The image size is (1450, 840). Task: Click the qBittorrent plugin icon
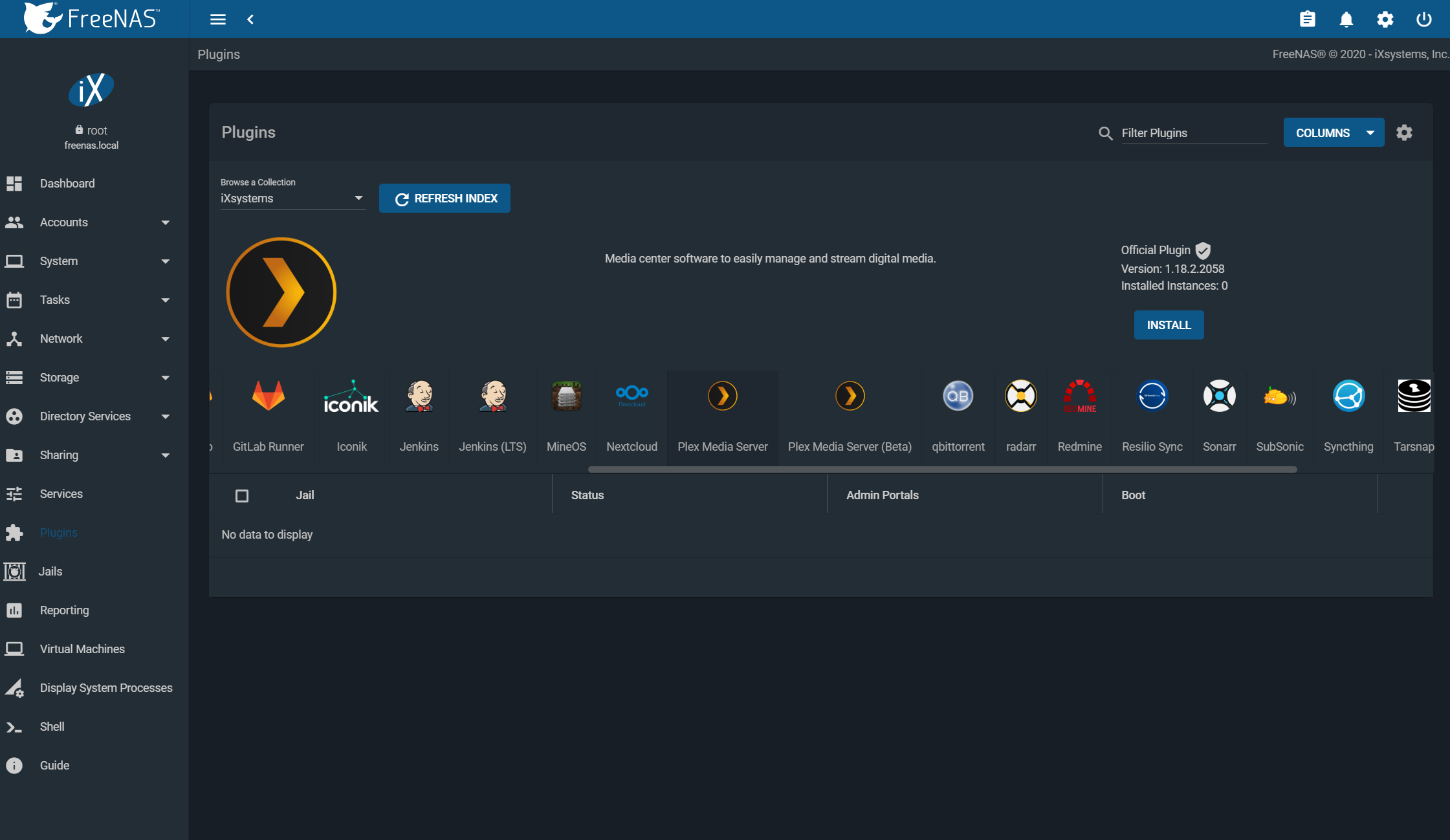[x=958, y=396]
